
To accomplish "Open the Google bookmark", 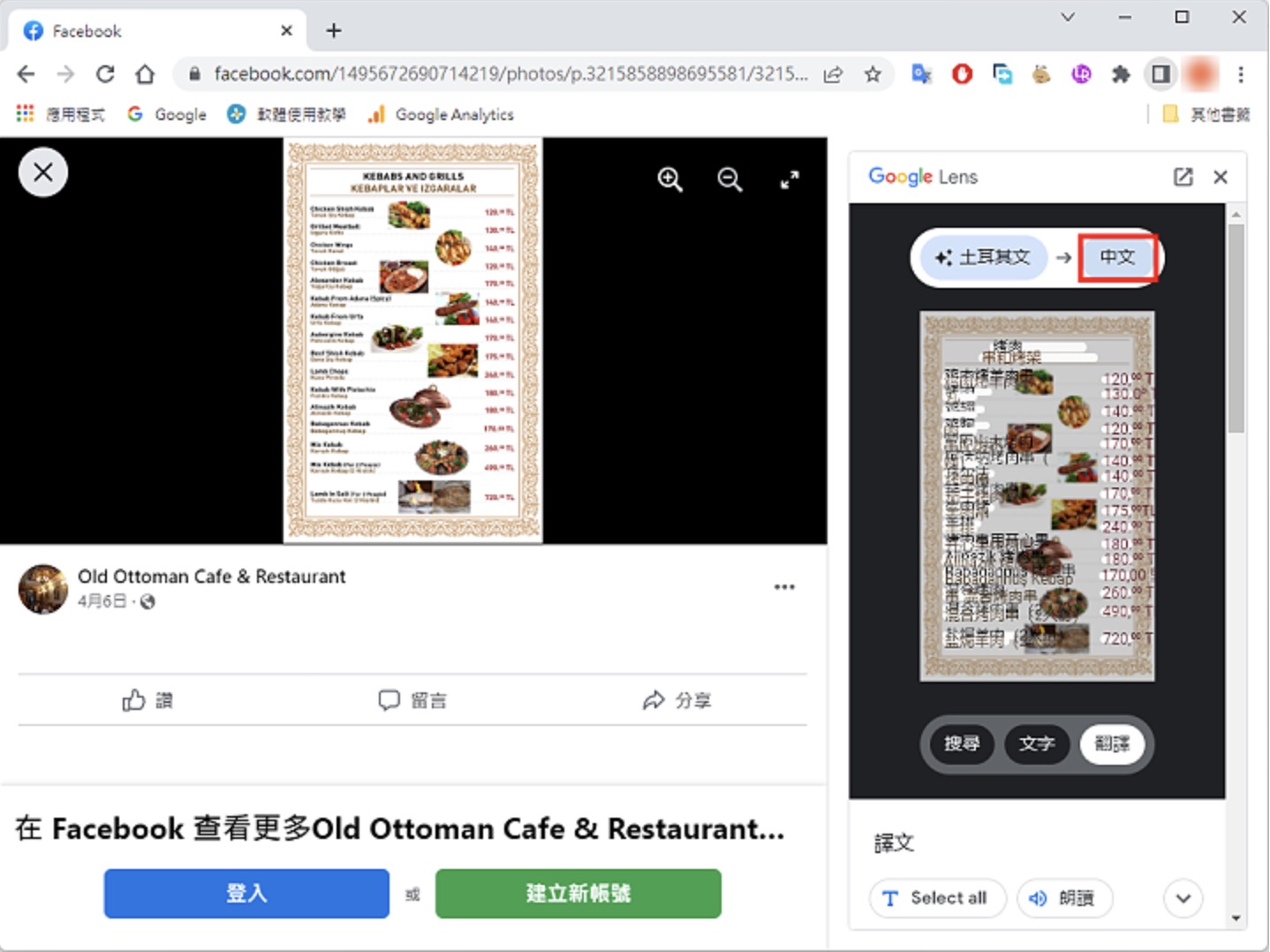I will pos(167,114).
